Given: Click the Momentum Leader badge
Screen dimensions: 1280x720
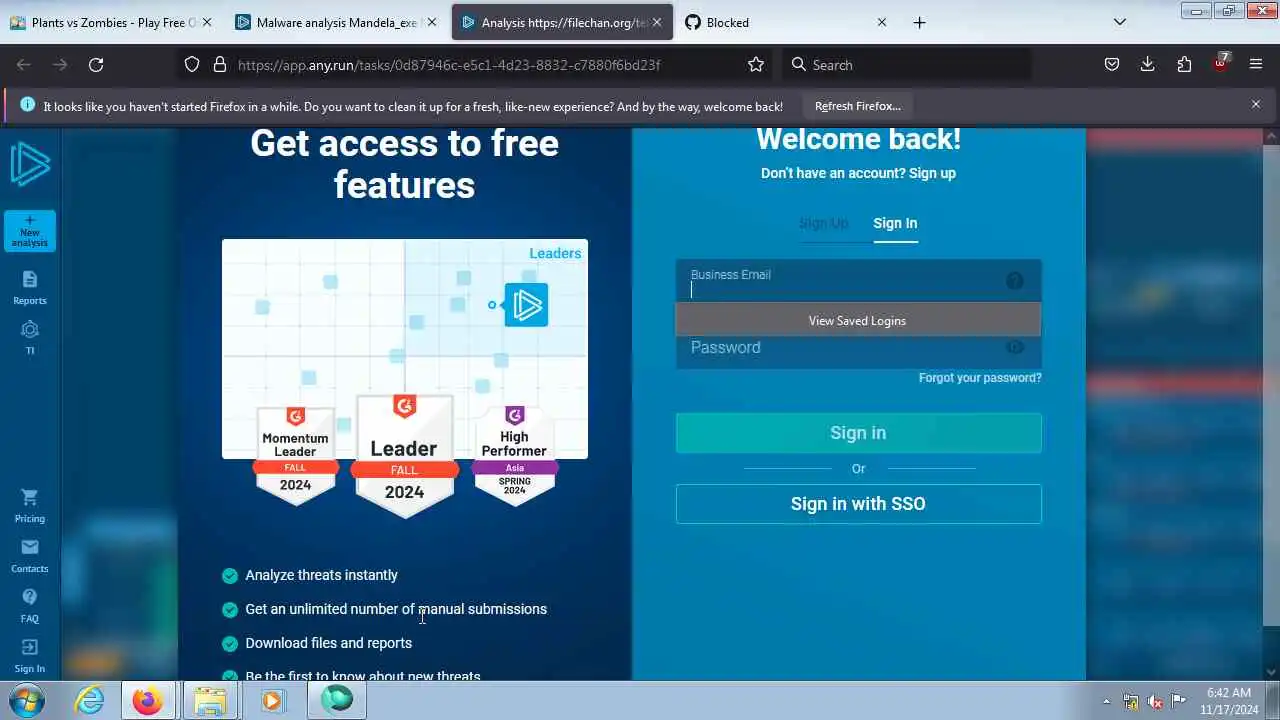Looking at the screenshot, I should pos(295,456).
